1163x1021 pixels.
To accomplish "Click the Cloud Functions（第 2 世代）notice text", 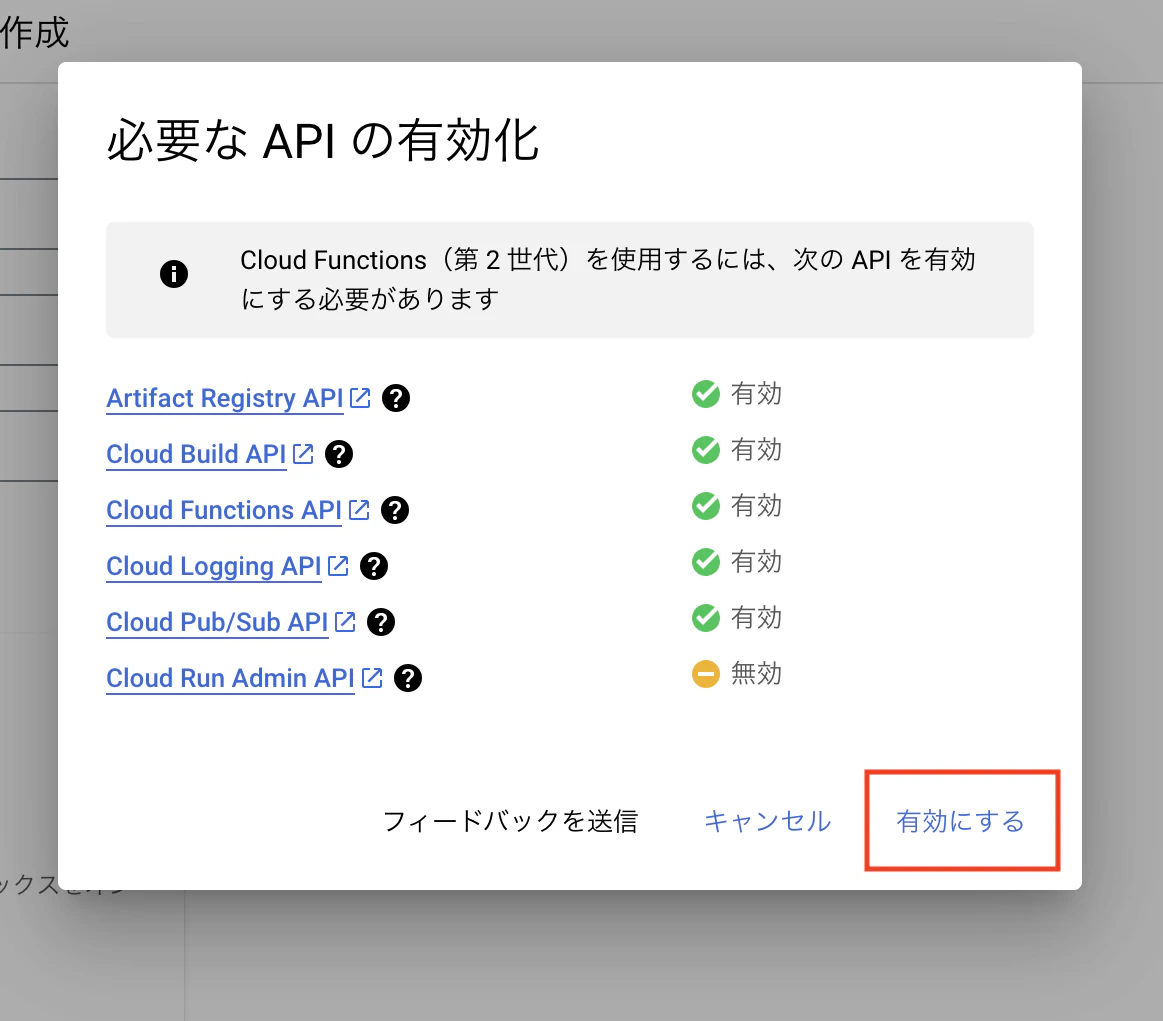I will click(607, 280).
